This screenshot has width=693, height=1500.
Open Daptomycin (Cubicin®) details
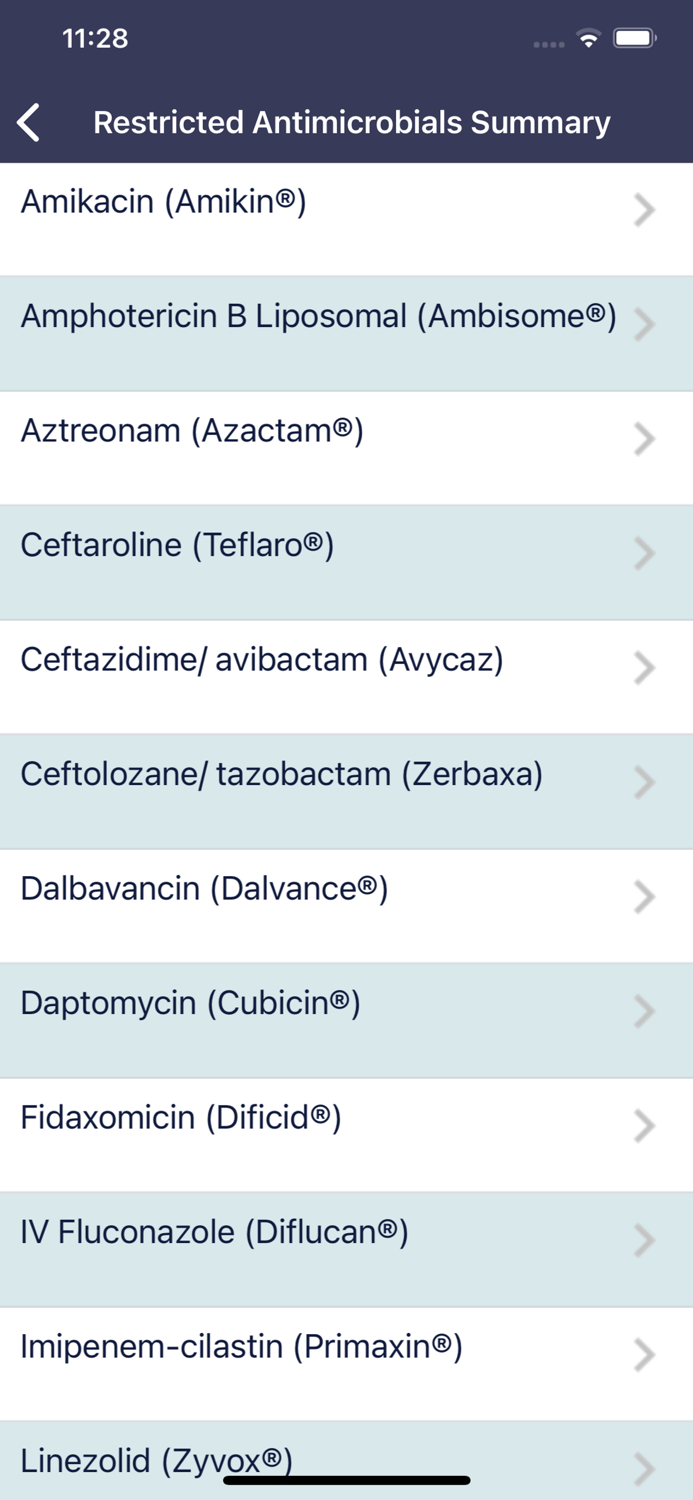click(190, 1003)
